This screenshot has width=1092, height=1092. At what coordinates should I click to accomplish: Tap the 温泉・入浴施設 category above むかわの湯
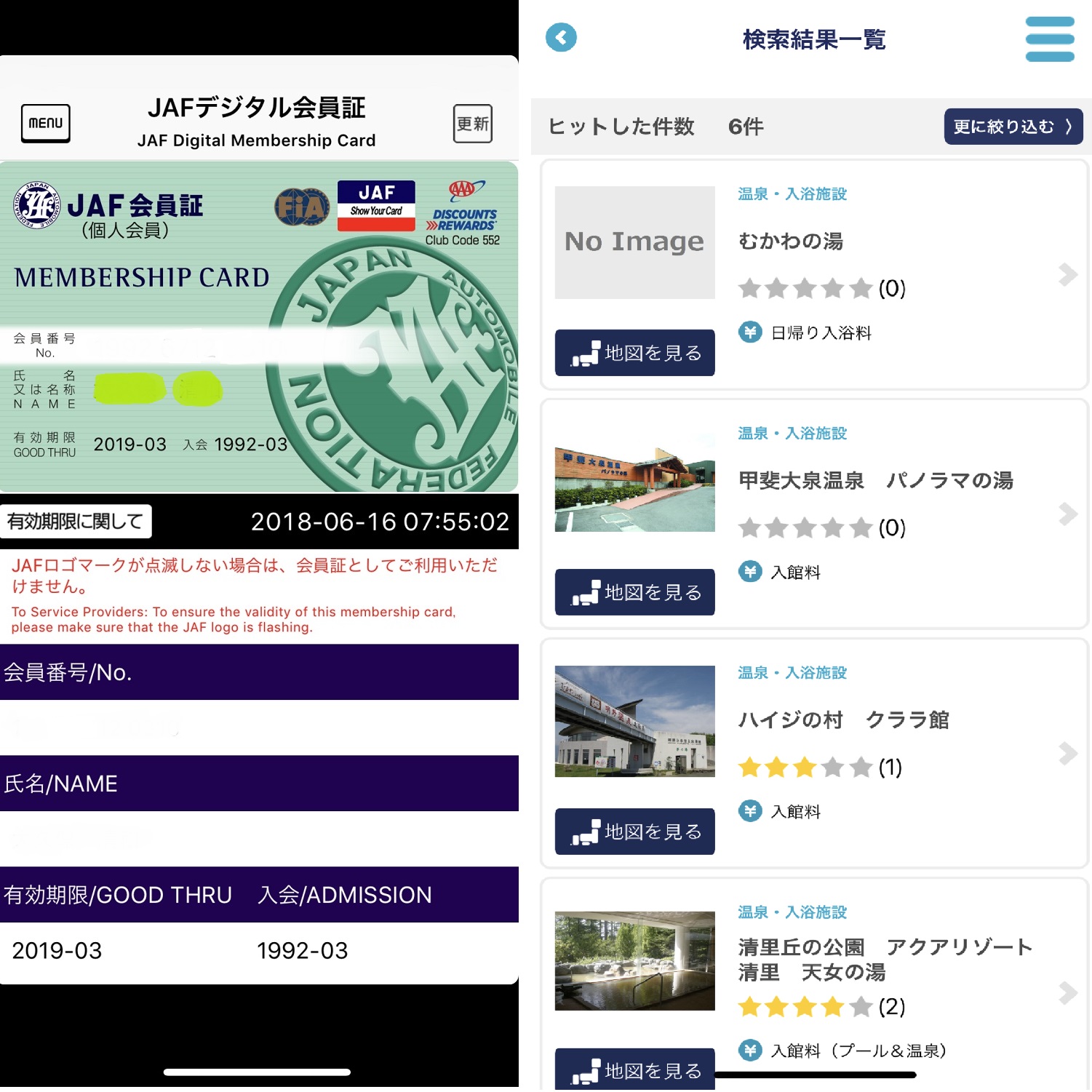click(x=792, y=194)
